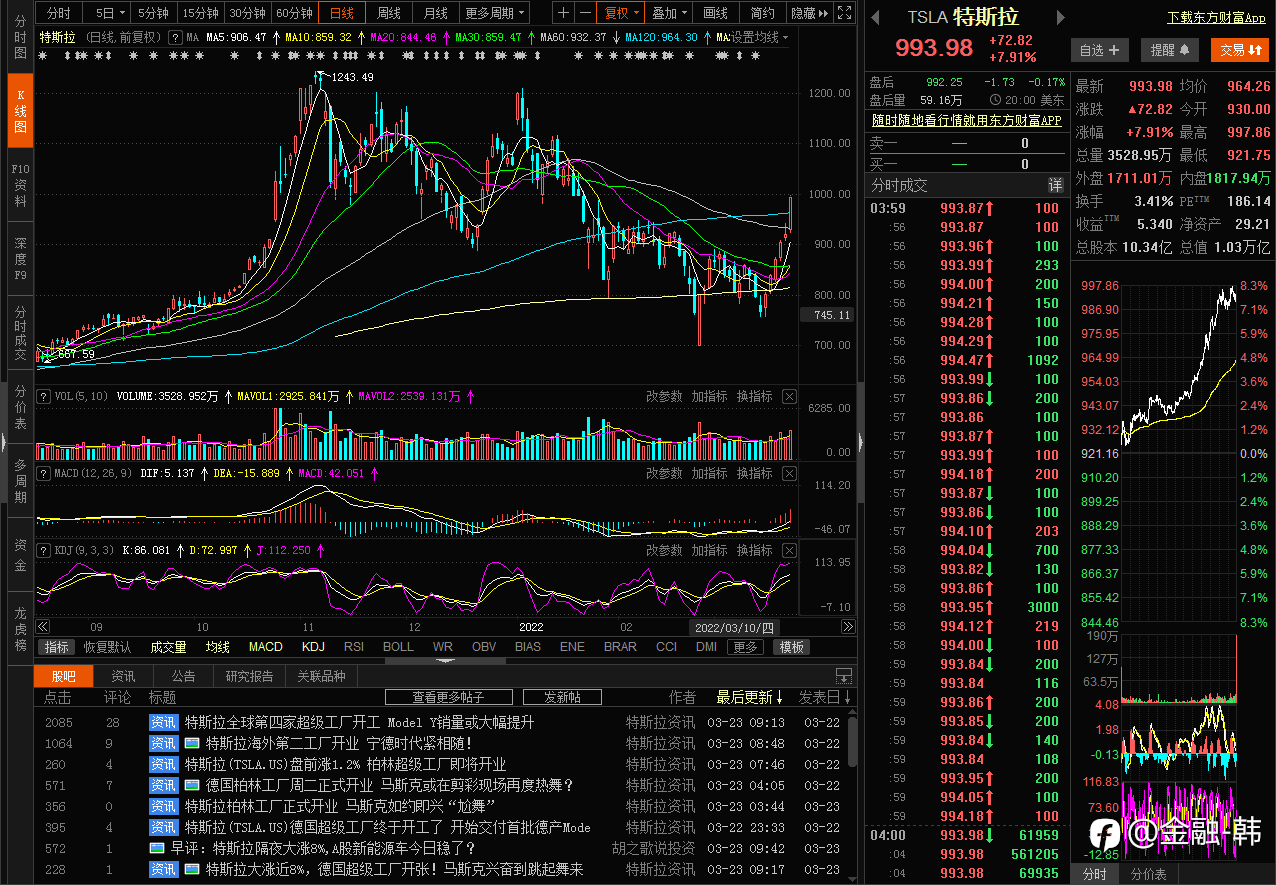Switch chart to 5分钟 period

154,13
